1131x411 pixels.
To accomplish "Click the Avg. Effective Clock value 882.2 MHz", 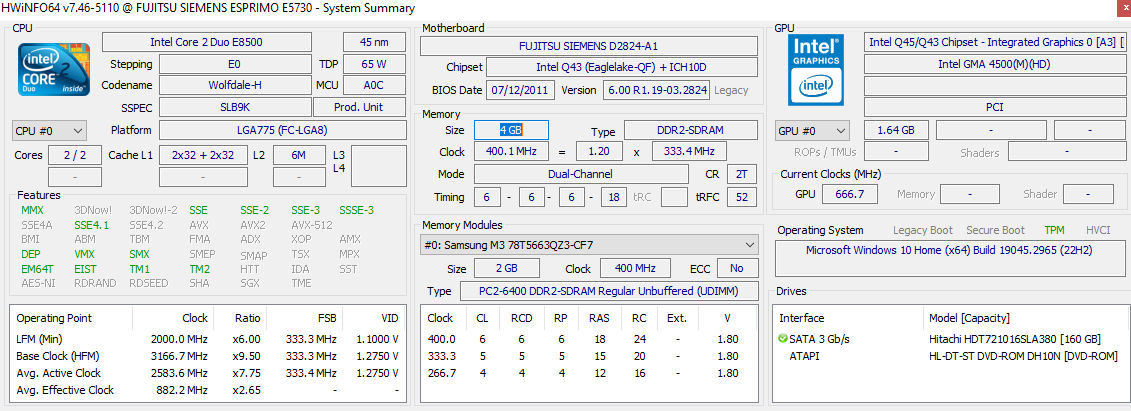I will click(x=183, y=391).
